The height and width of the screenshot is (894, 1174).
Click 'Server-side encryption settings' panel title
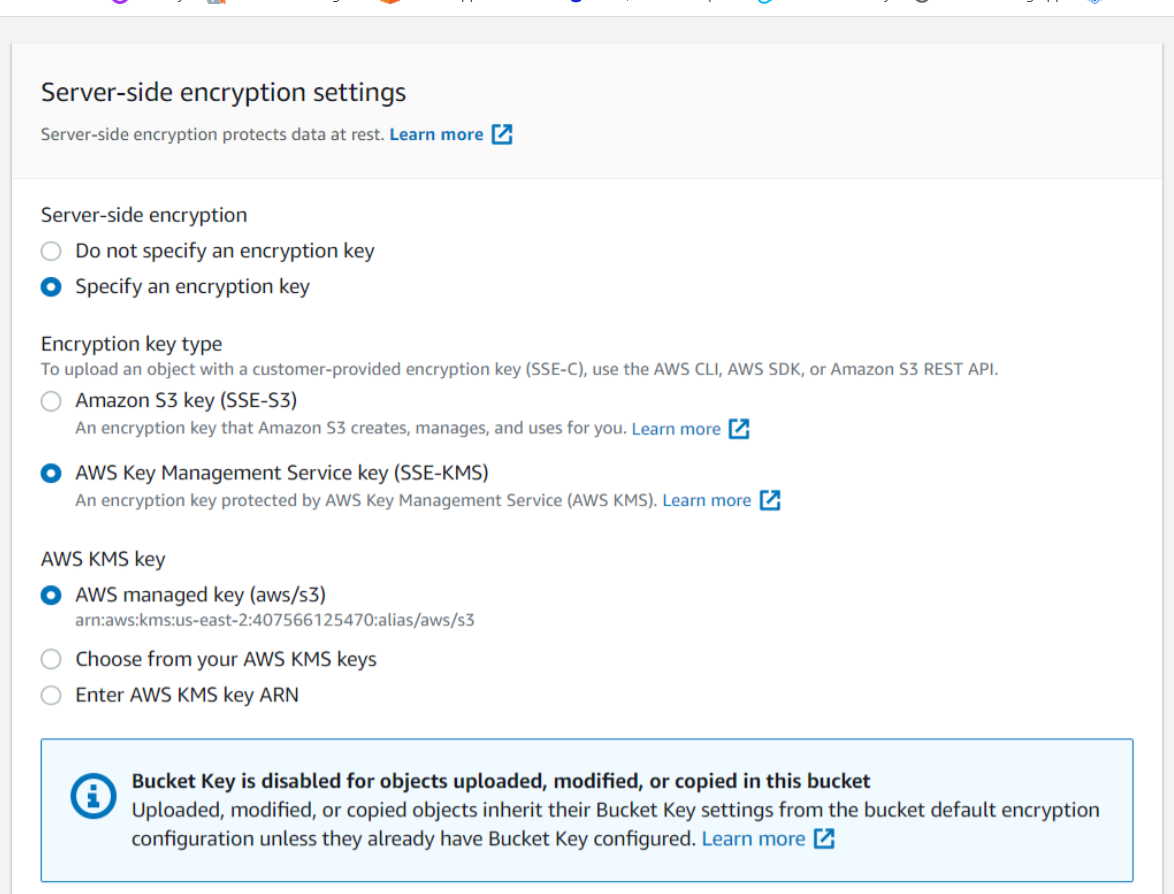pyautogui.click(x=223, y=93)
